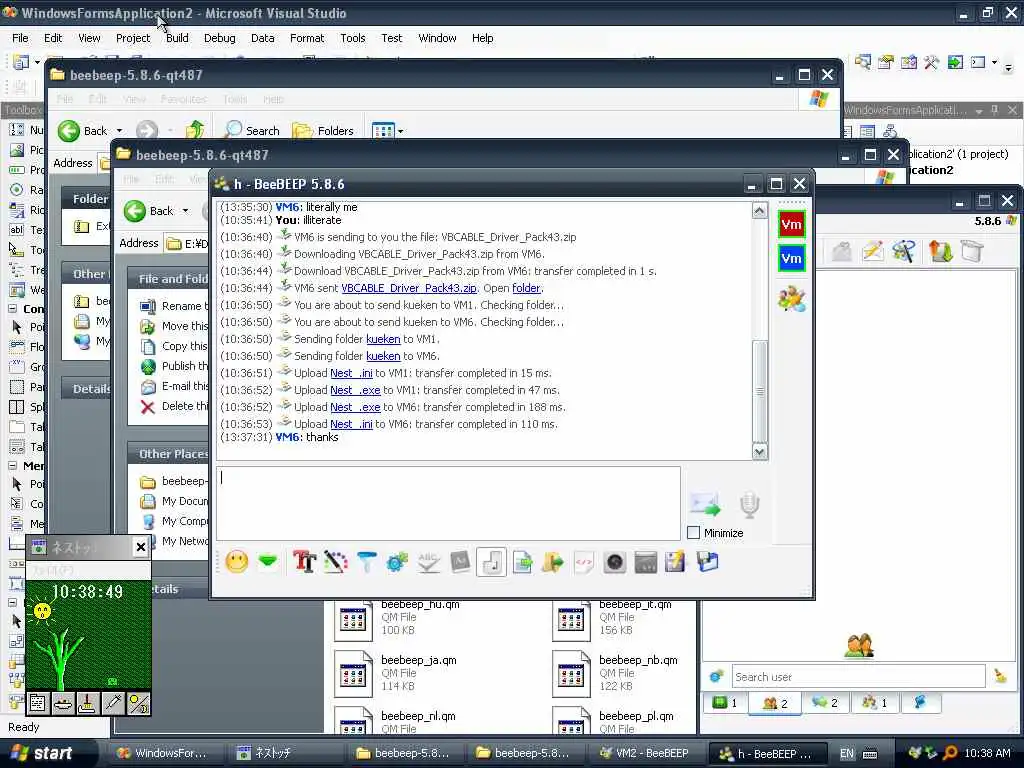Image resolution: width=1024 pixels, height=768 pixels.
Task: Select the blue Vm user avatar
Action: (x=792, y=258)
